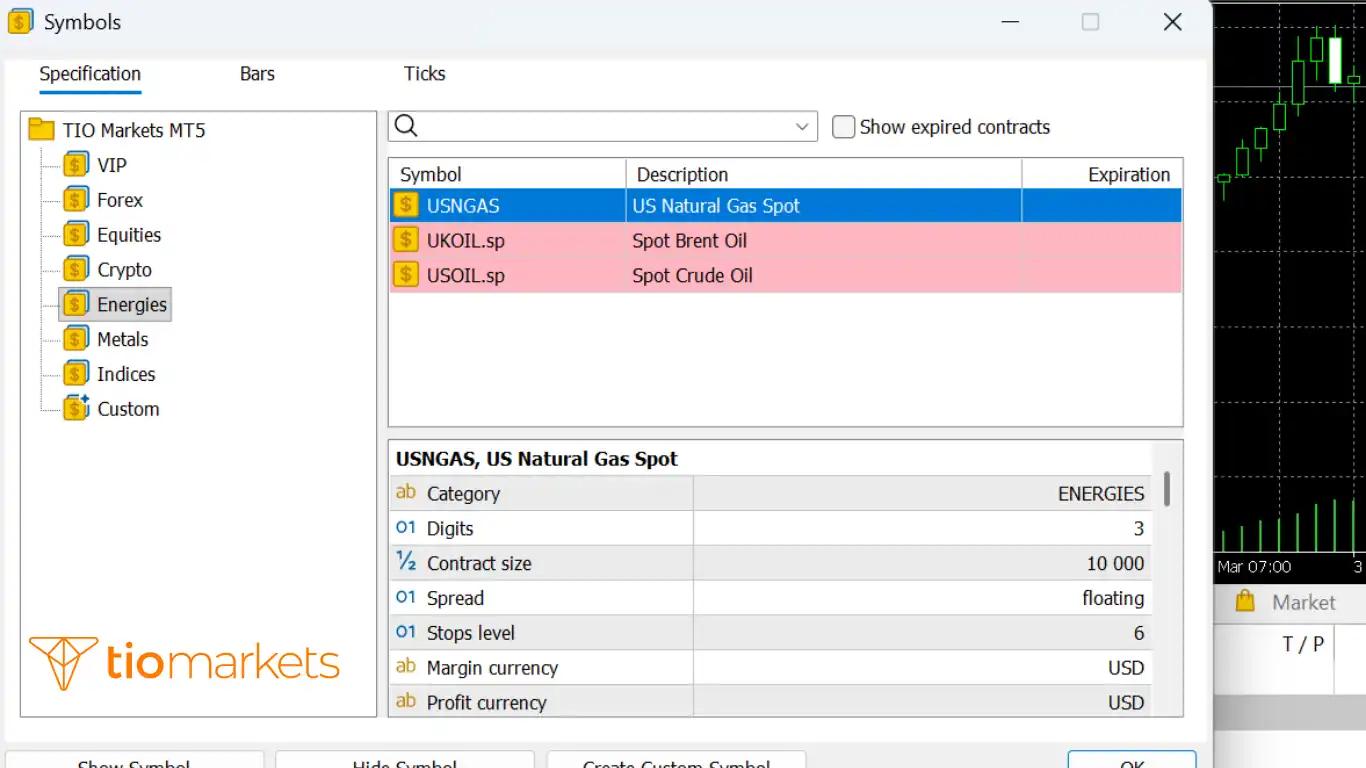Switch to the Ticks tab
This screenshot has width=1366, height=768.
pos(425,74)
